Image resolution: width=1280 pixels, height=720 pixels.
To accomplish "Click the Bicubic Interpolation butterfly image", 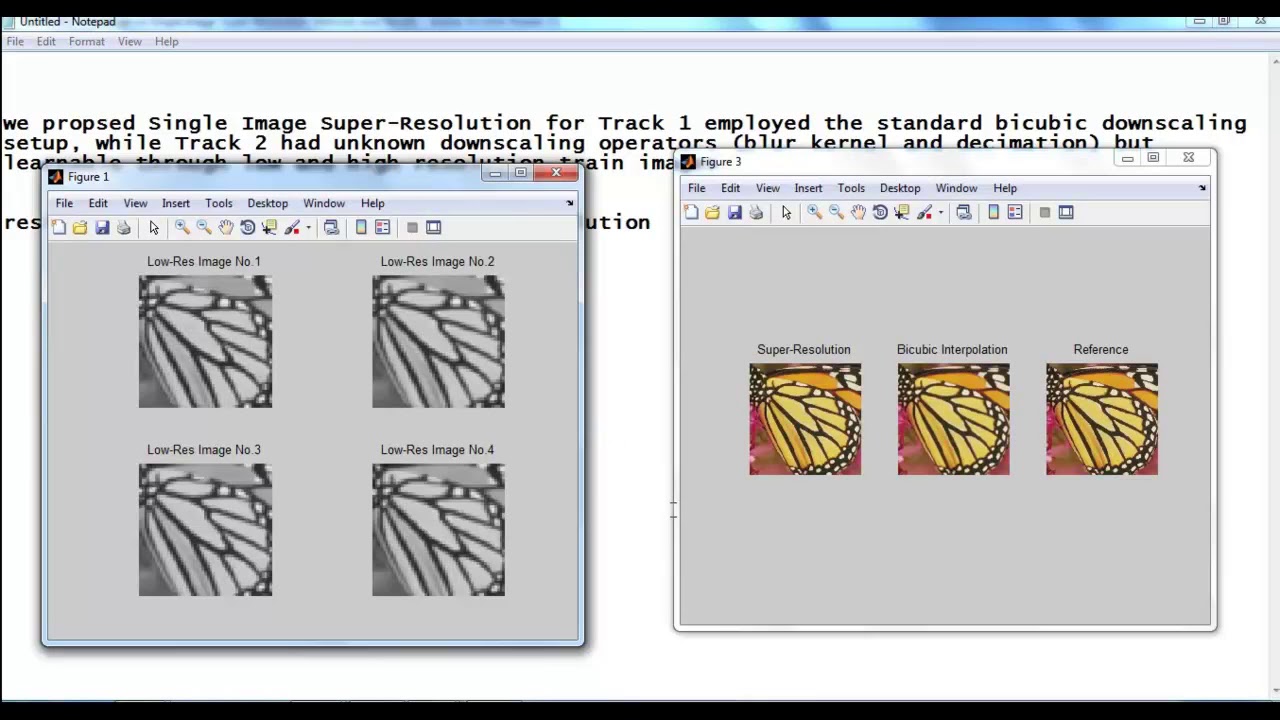I will (953, 419).
